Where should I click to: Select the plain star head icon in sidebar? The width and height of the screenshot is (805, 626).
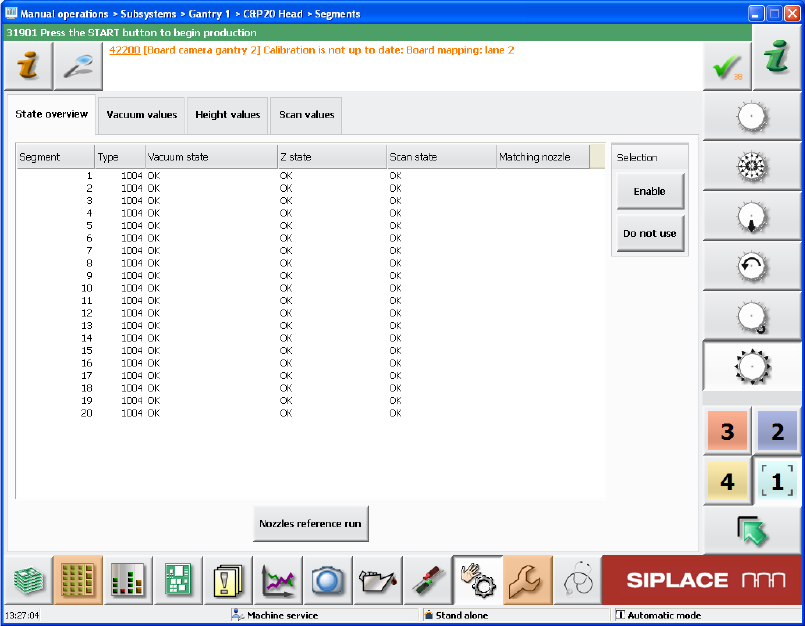point(752,117)
